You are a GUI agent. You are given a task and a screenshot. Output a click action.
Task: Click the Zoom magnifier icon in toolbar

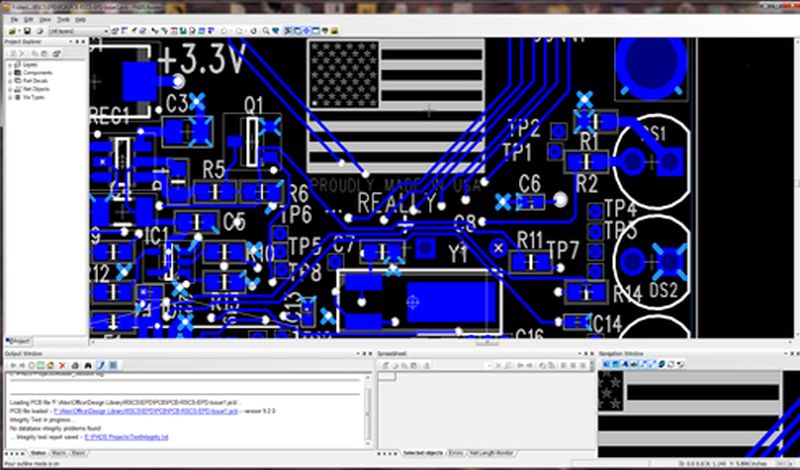coord(266,31)
